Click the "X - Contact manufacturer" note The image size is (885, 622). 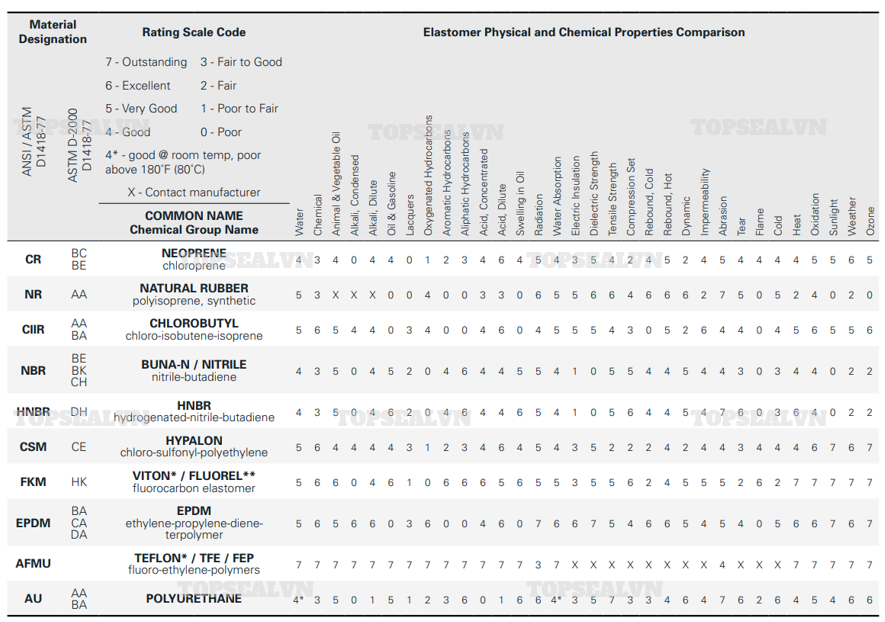click(194, 192)
